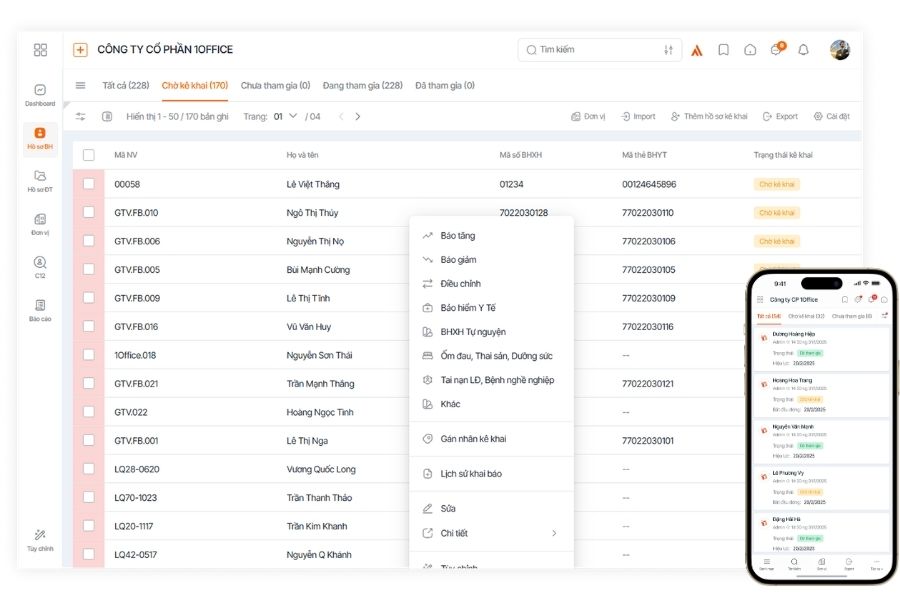Click the hamburger menu beside tabs
This screenshot has width=900, height=600.
pyautogui.click(x=80, y=86)
